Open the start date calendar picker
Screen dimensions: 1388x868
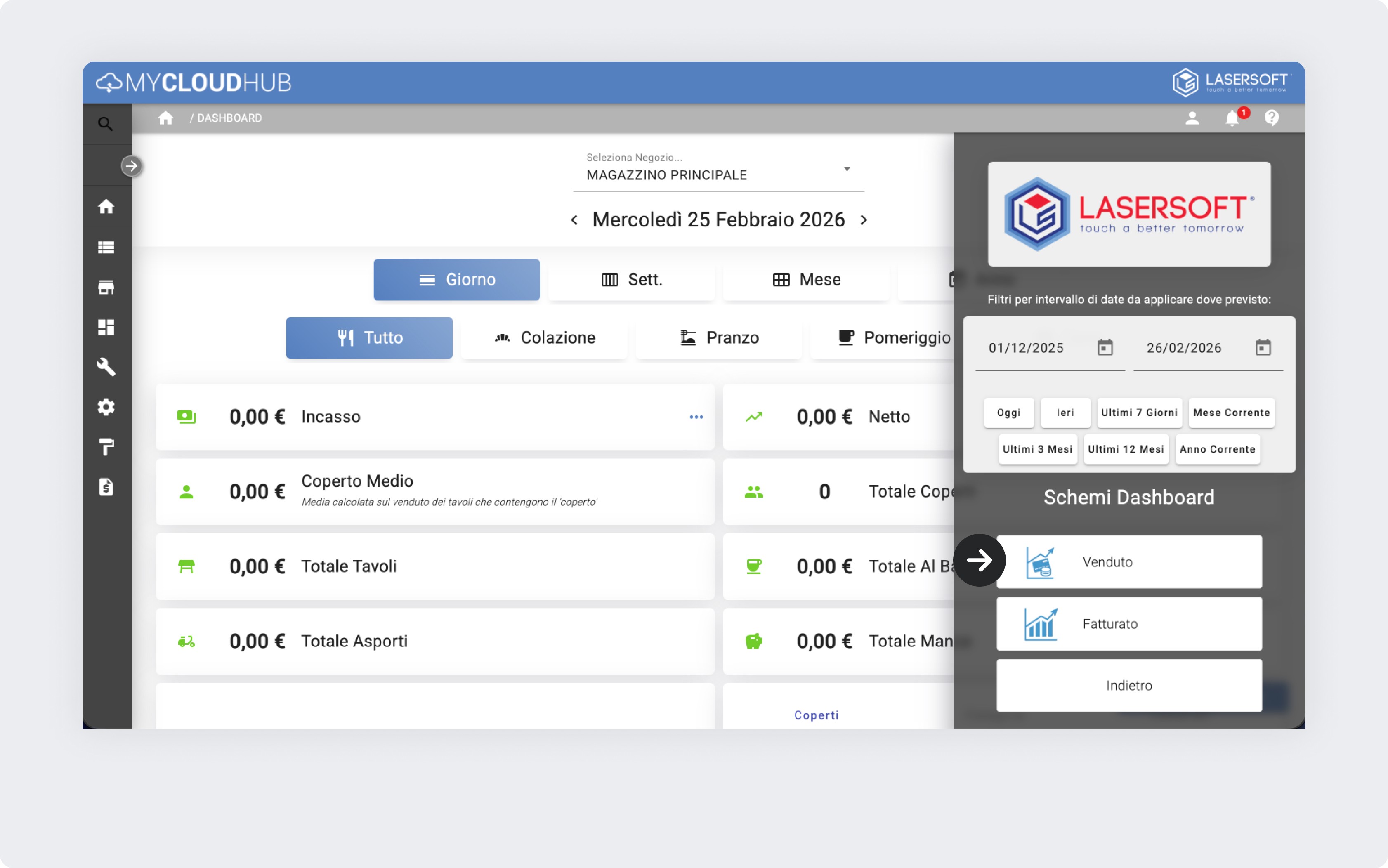[x=1105, y=348]
